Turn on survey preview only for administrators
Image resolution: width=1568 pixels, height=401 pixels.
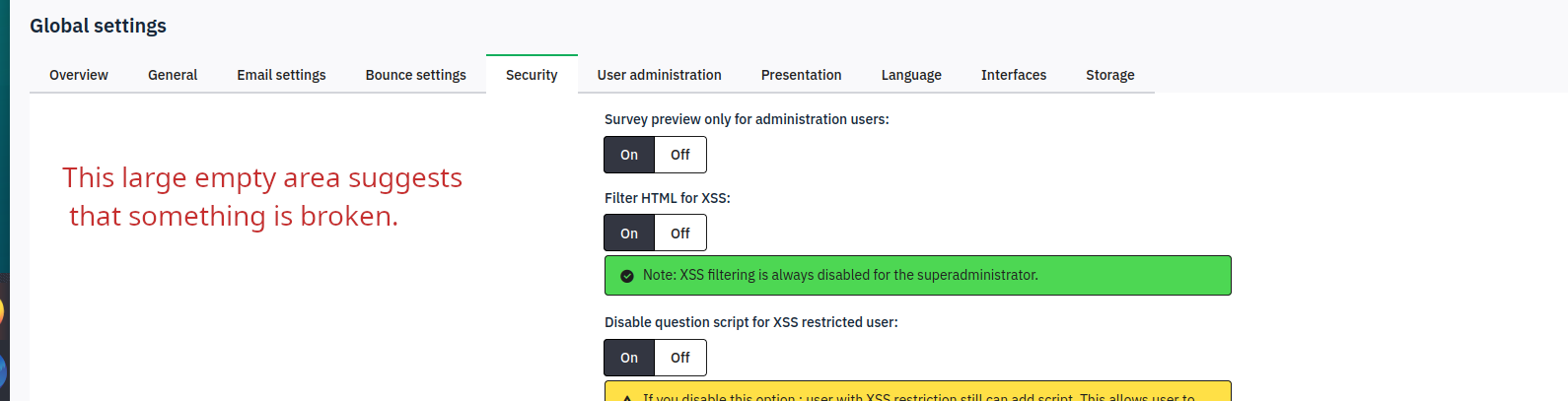click(x=629, y=155)
